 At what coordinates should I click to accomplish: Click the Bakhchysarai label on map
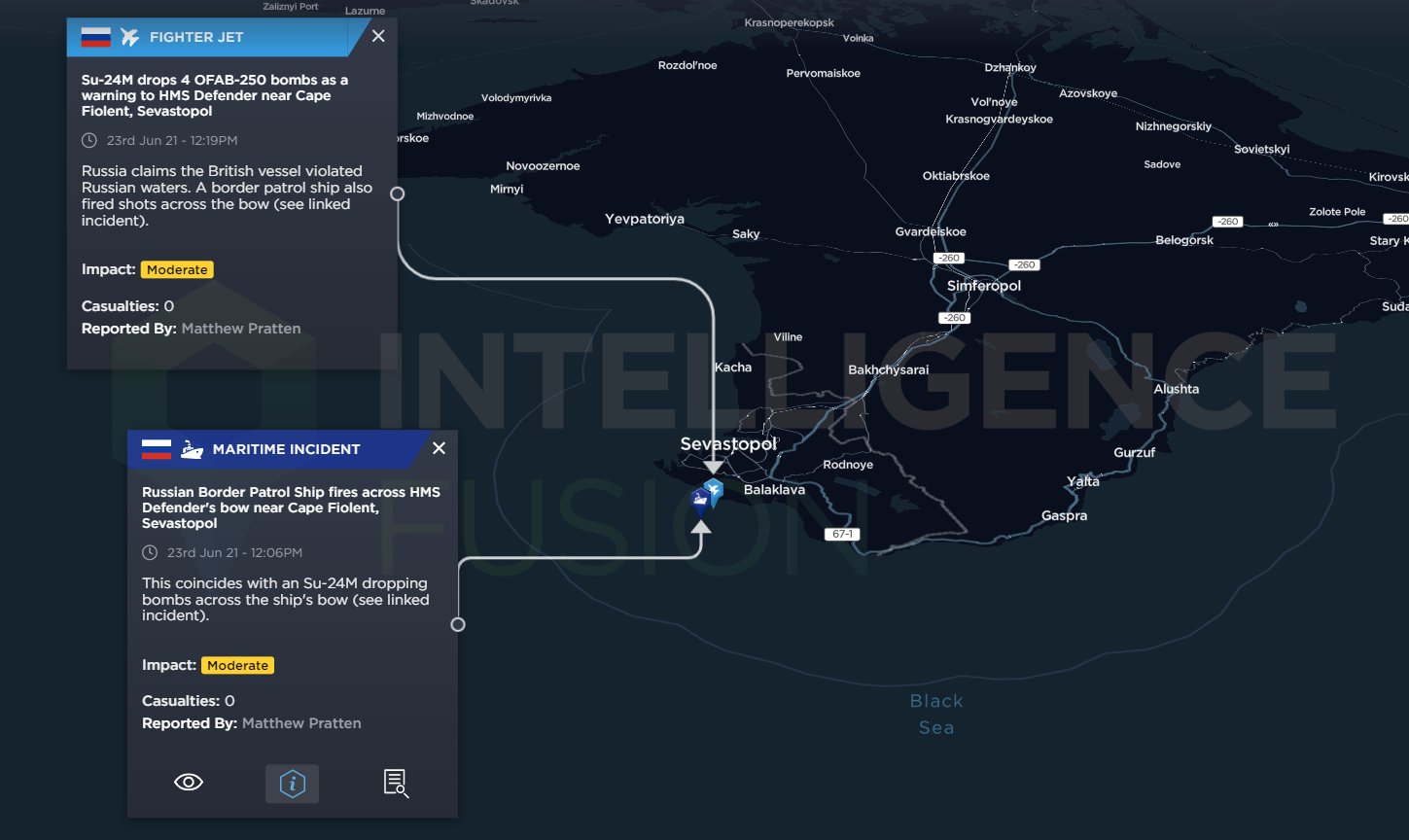click(x=889, y=369)
